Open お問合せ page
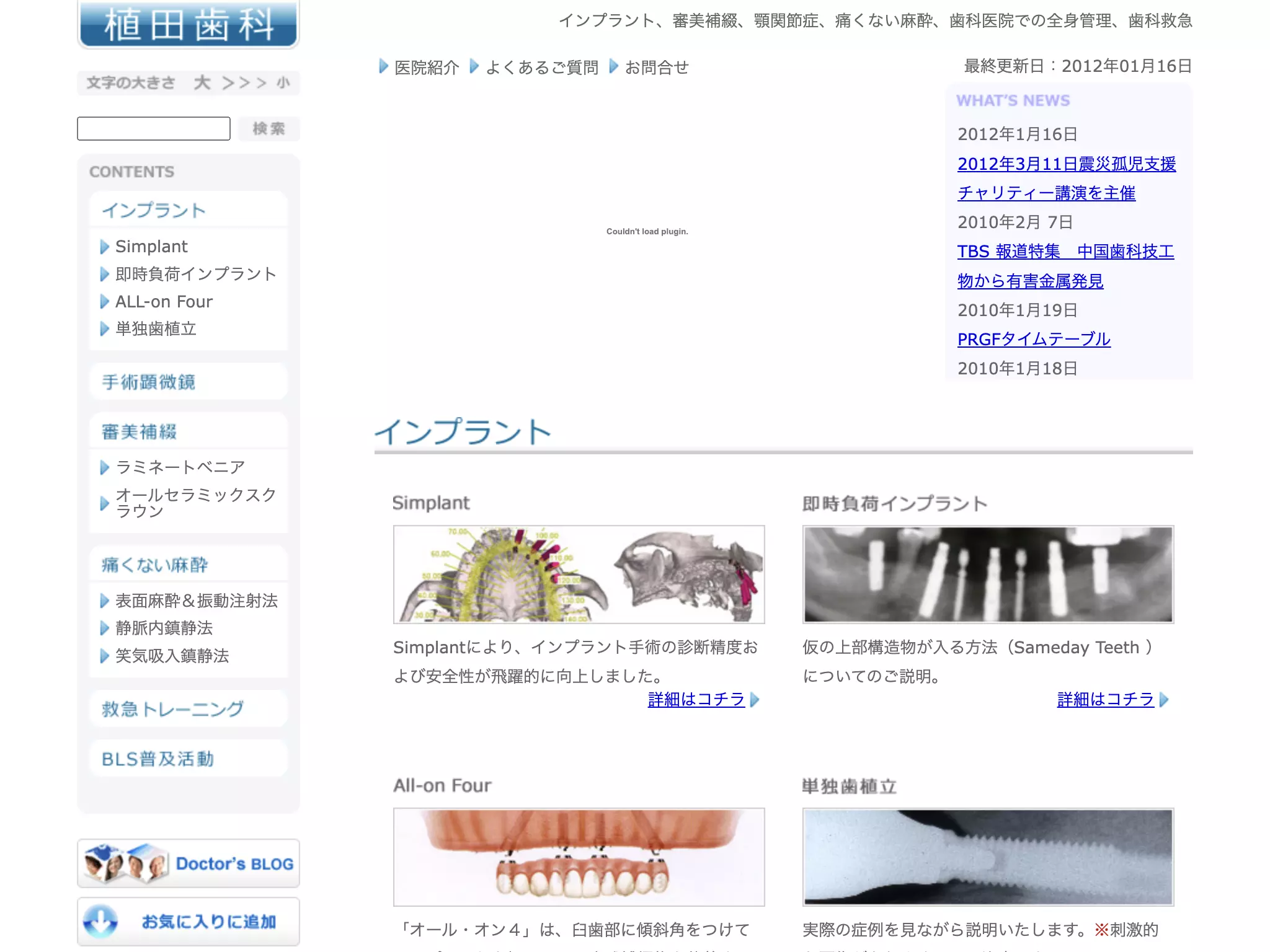 pyautogui.click(x=657, y=67)
